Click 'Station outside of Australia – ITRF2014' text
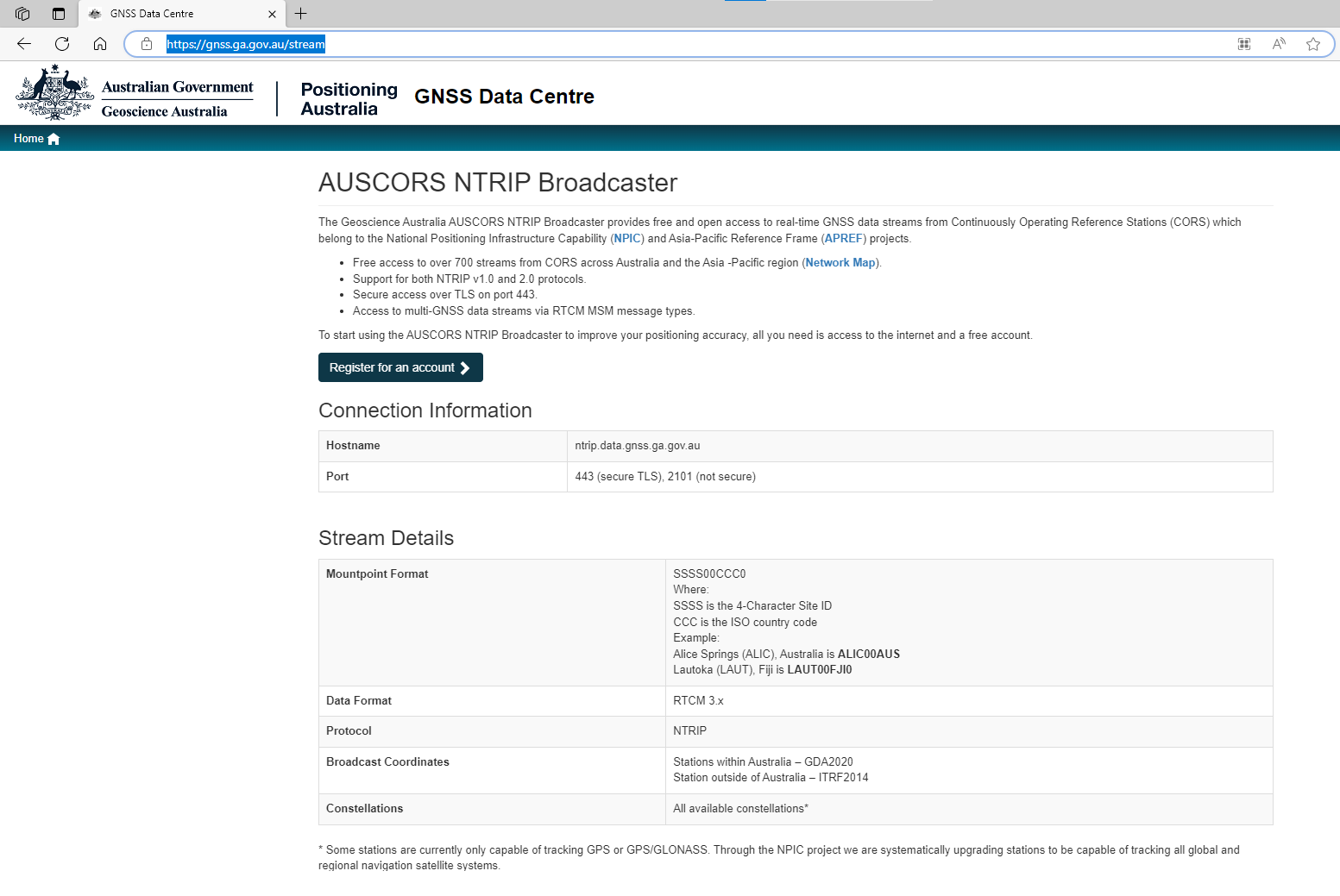The image size is (1340, 896). [771, 778]
